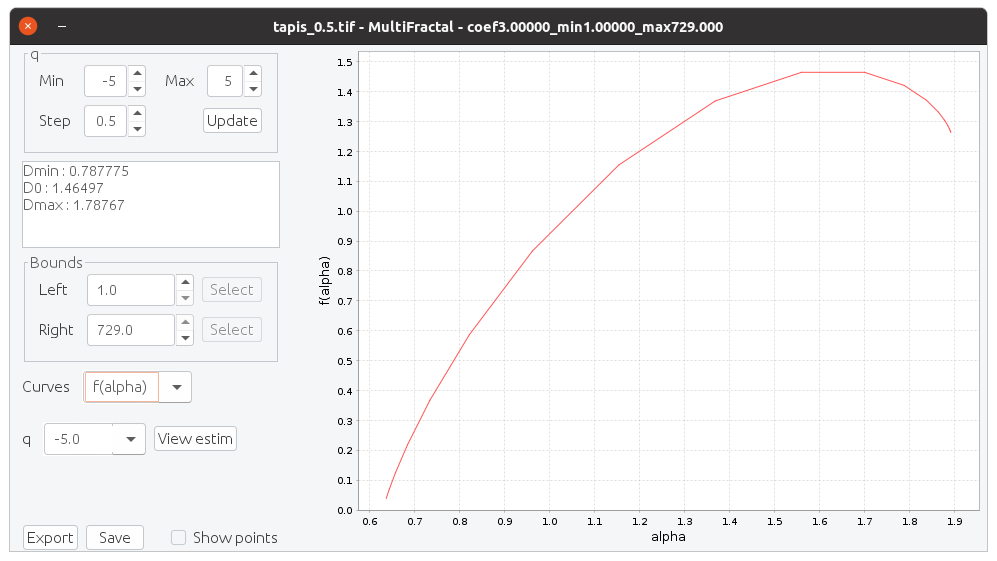
Task: Decrease the q Max value with down arrow
Action: click(x=253, y=88)
